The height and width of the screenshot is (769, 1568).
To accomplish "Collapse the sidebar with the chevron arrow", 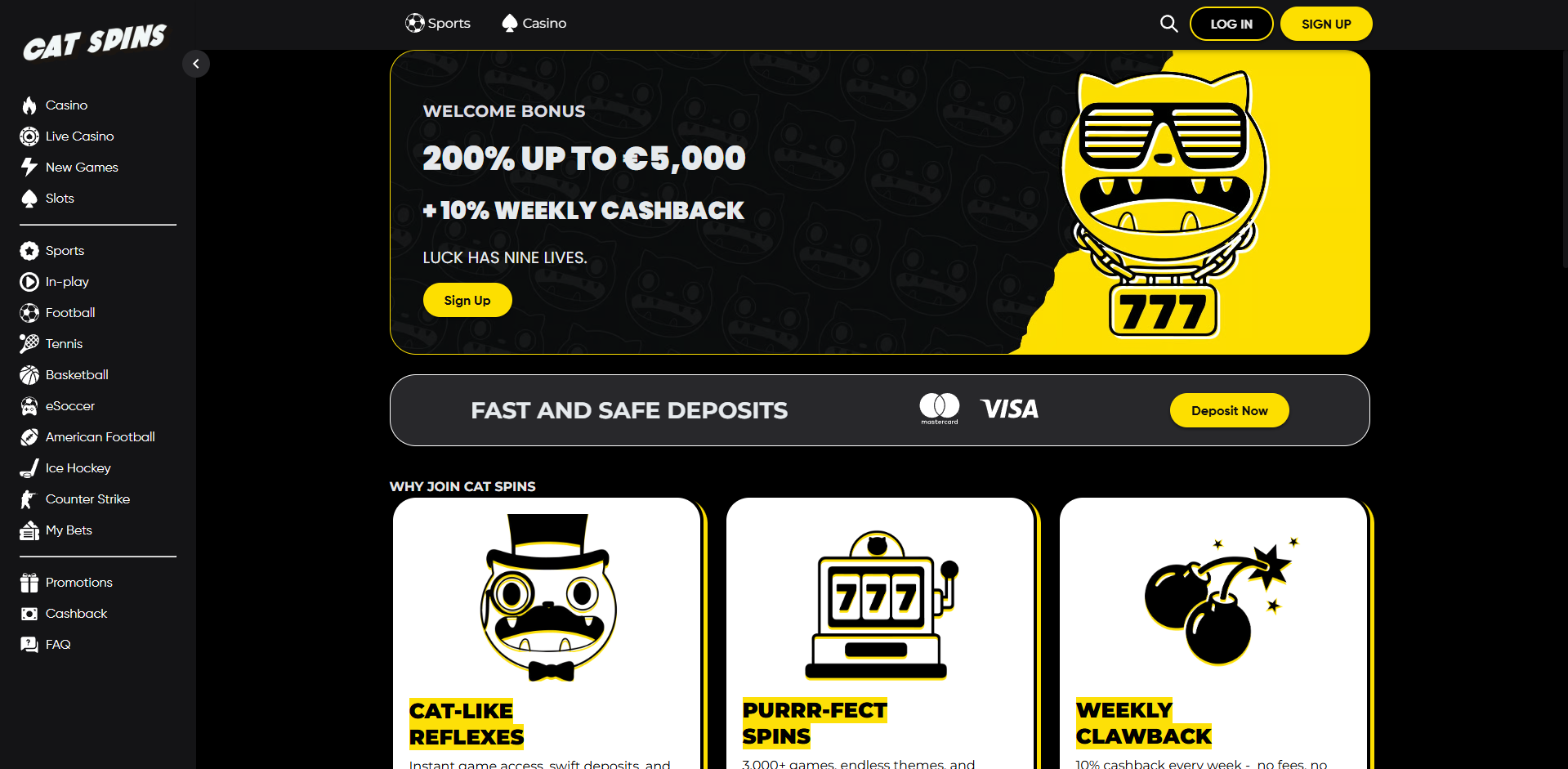I will tap(196, 64).
